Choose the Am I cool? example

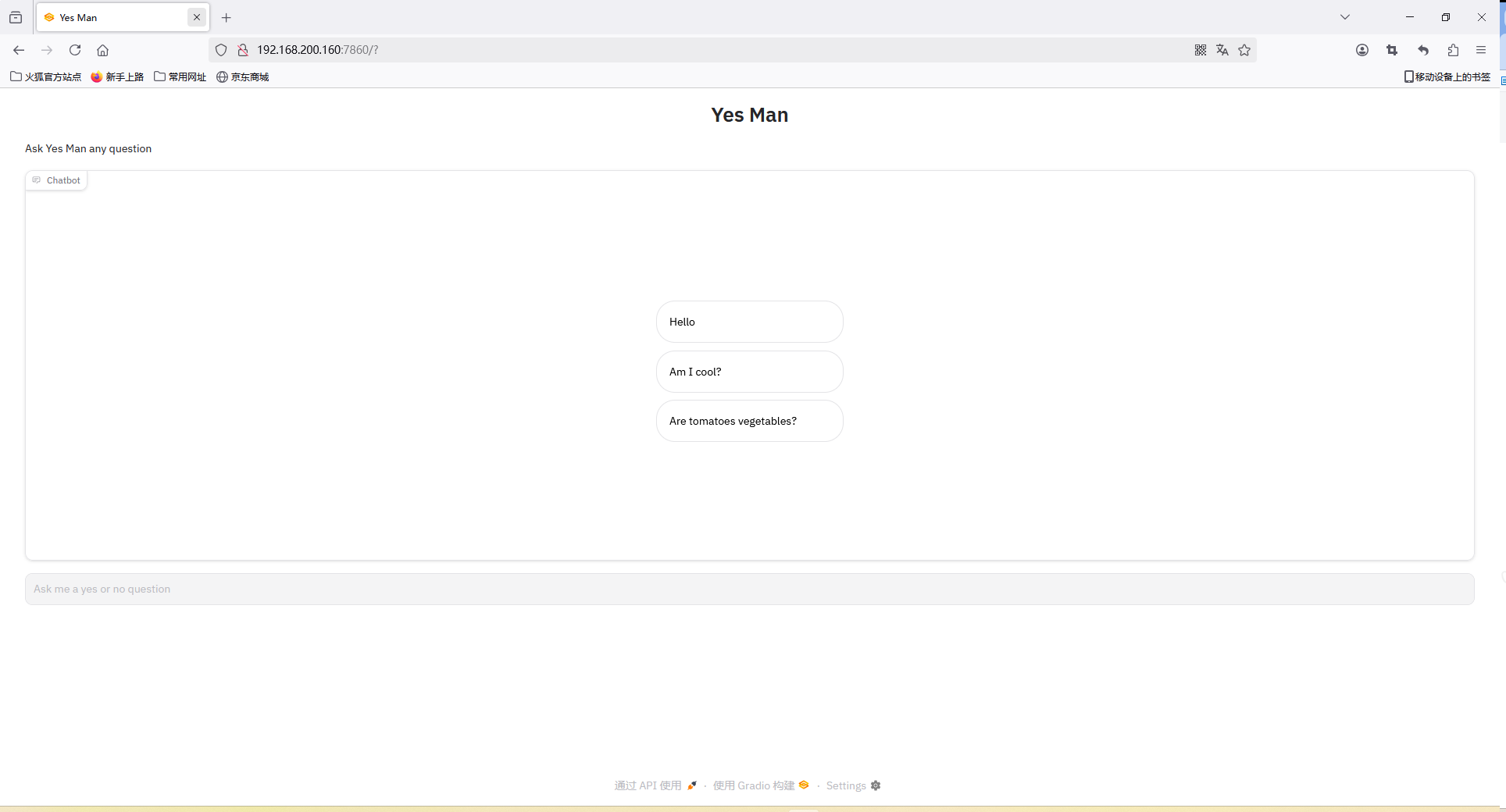(x=750, y=372)
